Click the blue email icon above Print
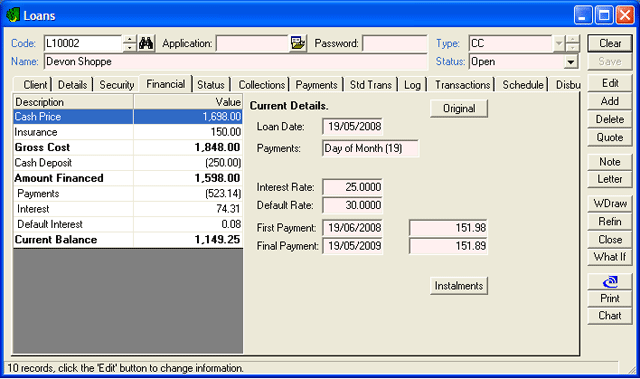The width and height of the screenshot is (640, 379). click(610, 281)
